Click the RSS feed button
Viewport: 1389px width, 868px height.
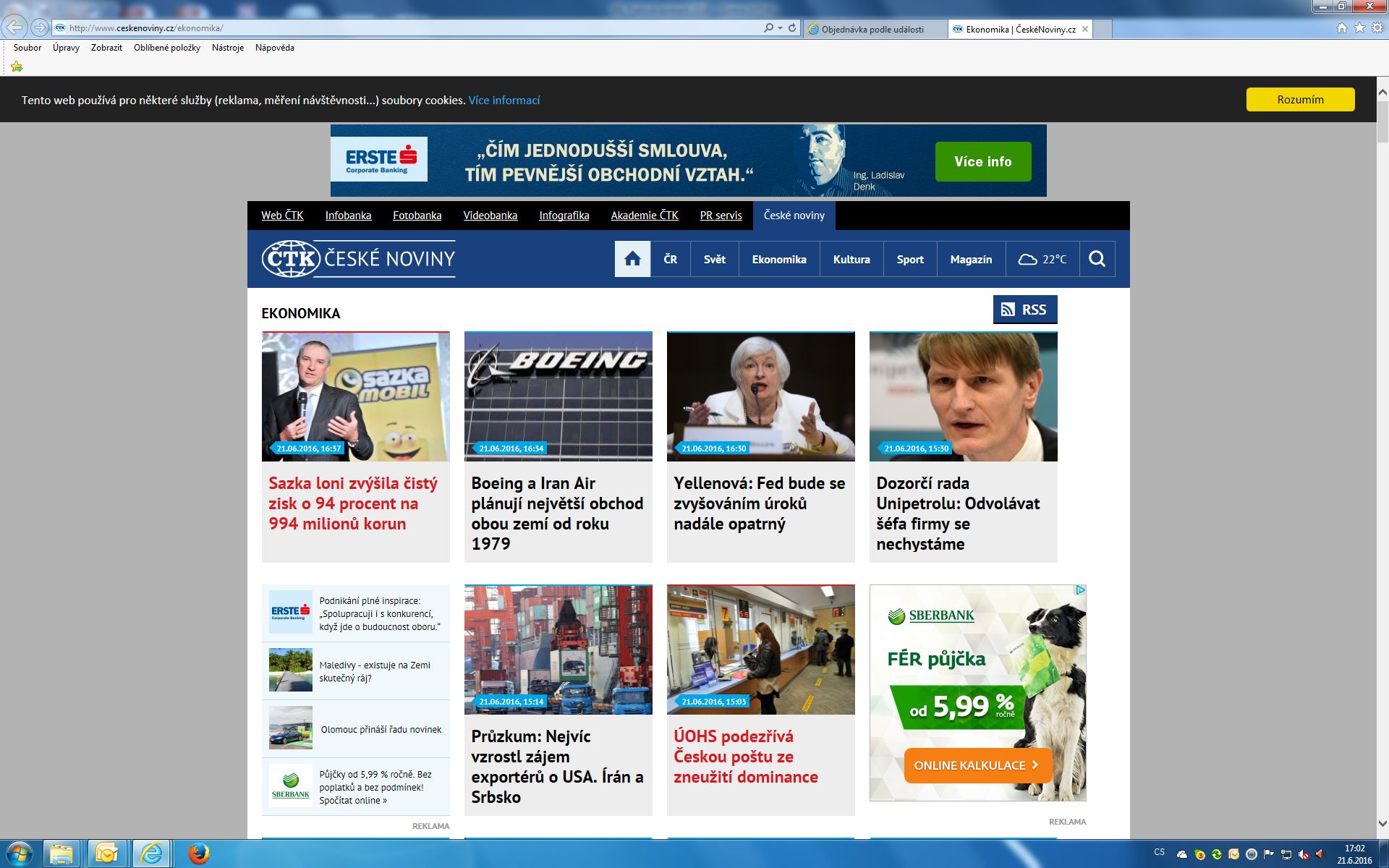(1024, 310)
